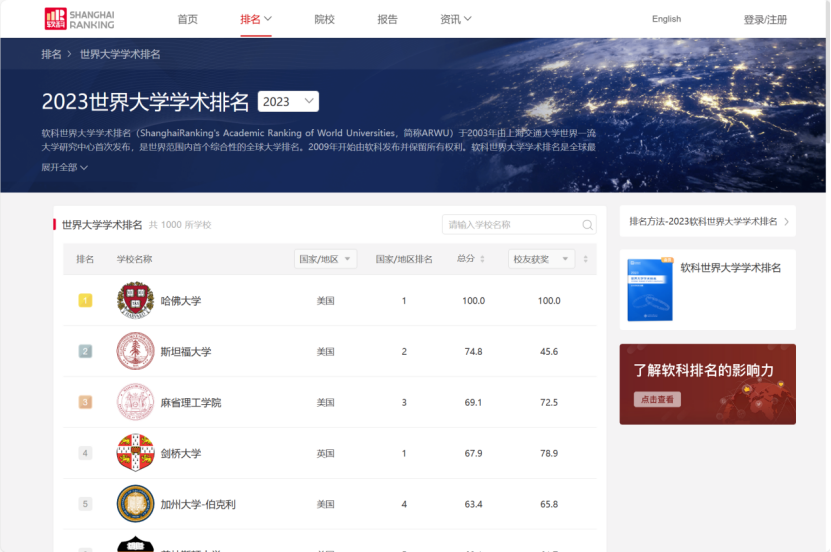The width and height of the screenshot is (831, 552).
Task: Click MIT total score 69.1
Action: [x=473, y=403]
